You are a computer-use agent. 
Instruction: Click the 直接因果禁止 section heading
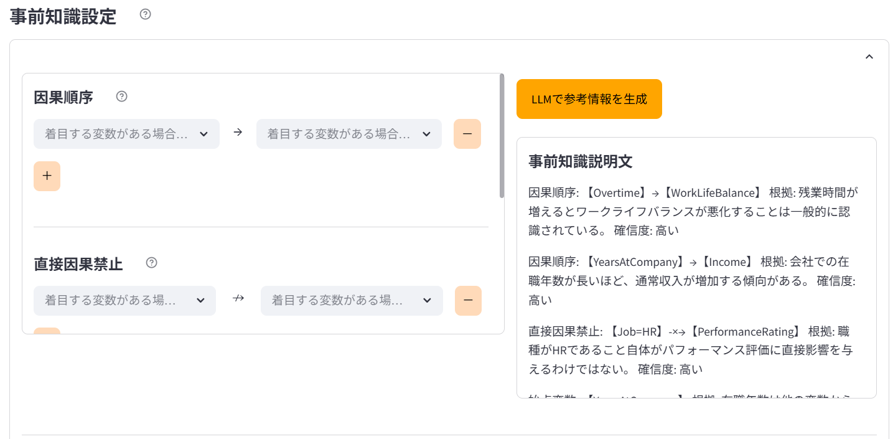(x=79, y=264)
